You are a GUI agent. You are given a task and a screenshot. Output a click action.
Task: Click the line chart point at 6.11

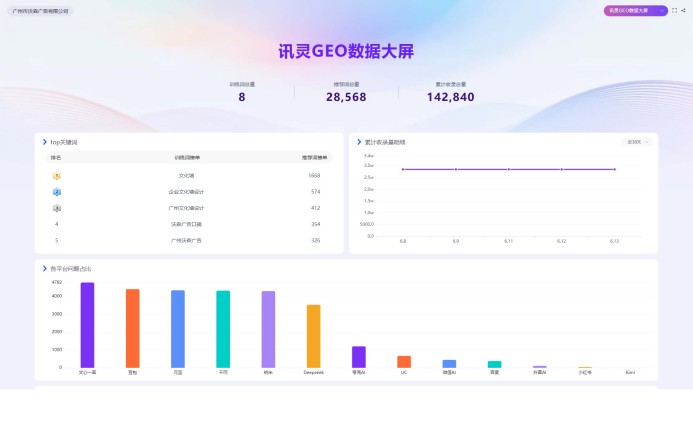[509, 169]
